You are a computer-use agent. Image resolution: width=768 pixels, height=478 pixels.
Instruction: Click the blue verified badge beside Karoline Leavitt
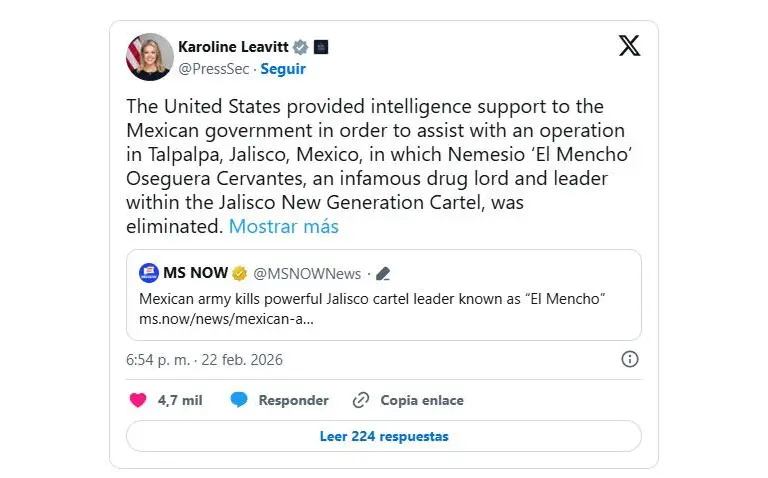click(300, 46)
